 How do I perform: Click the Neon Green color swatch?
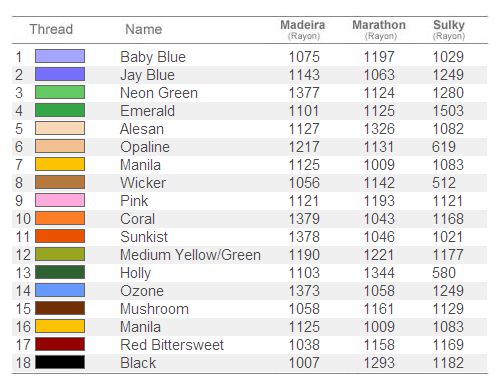[60, 92]
